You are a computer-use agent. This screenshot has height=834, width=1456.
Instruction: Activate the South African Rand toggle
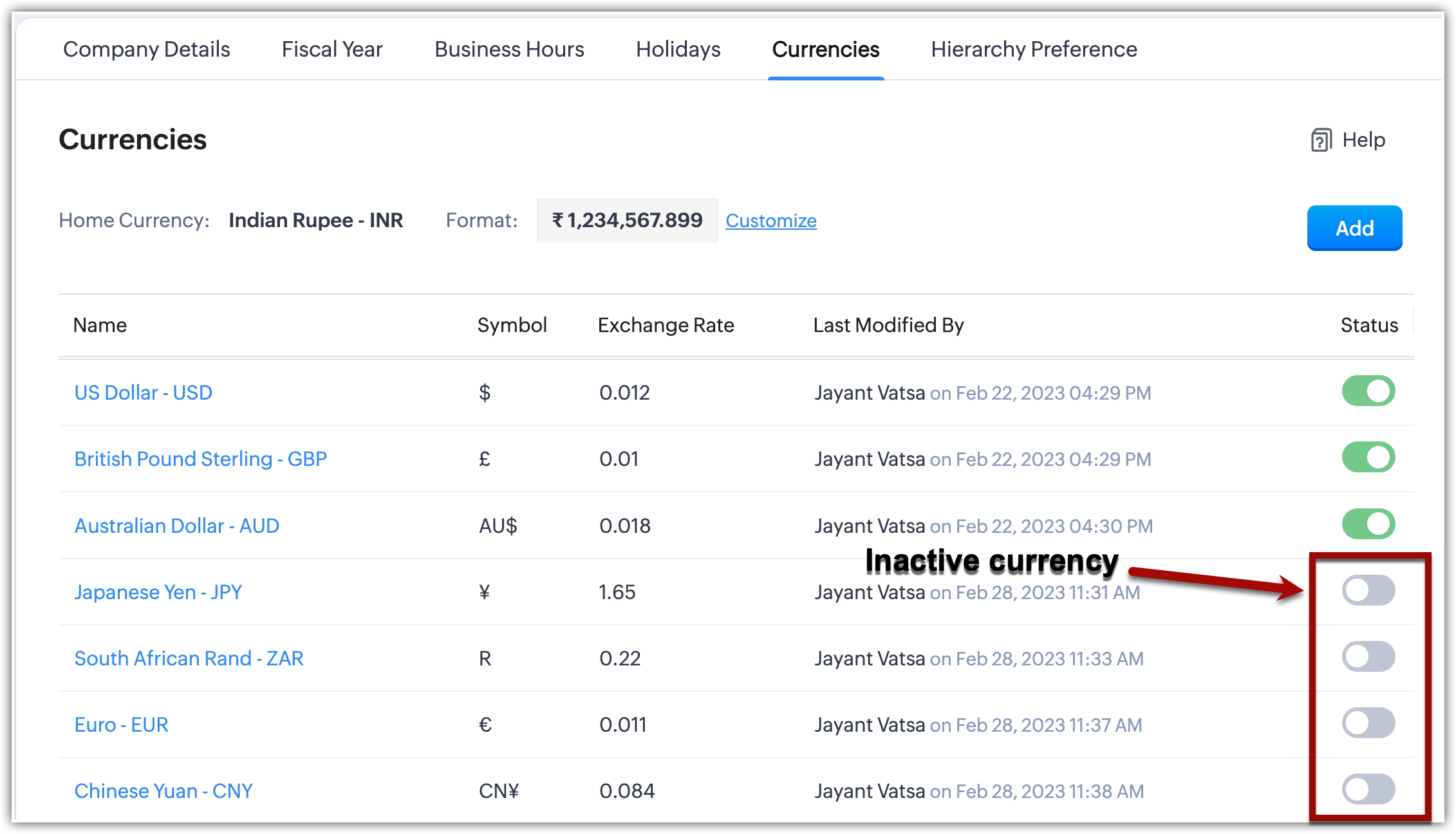pyautogui.click(x=1368, y=657)
